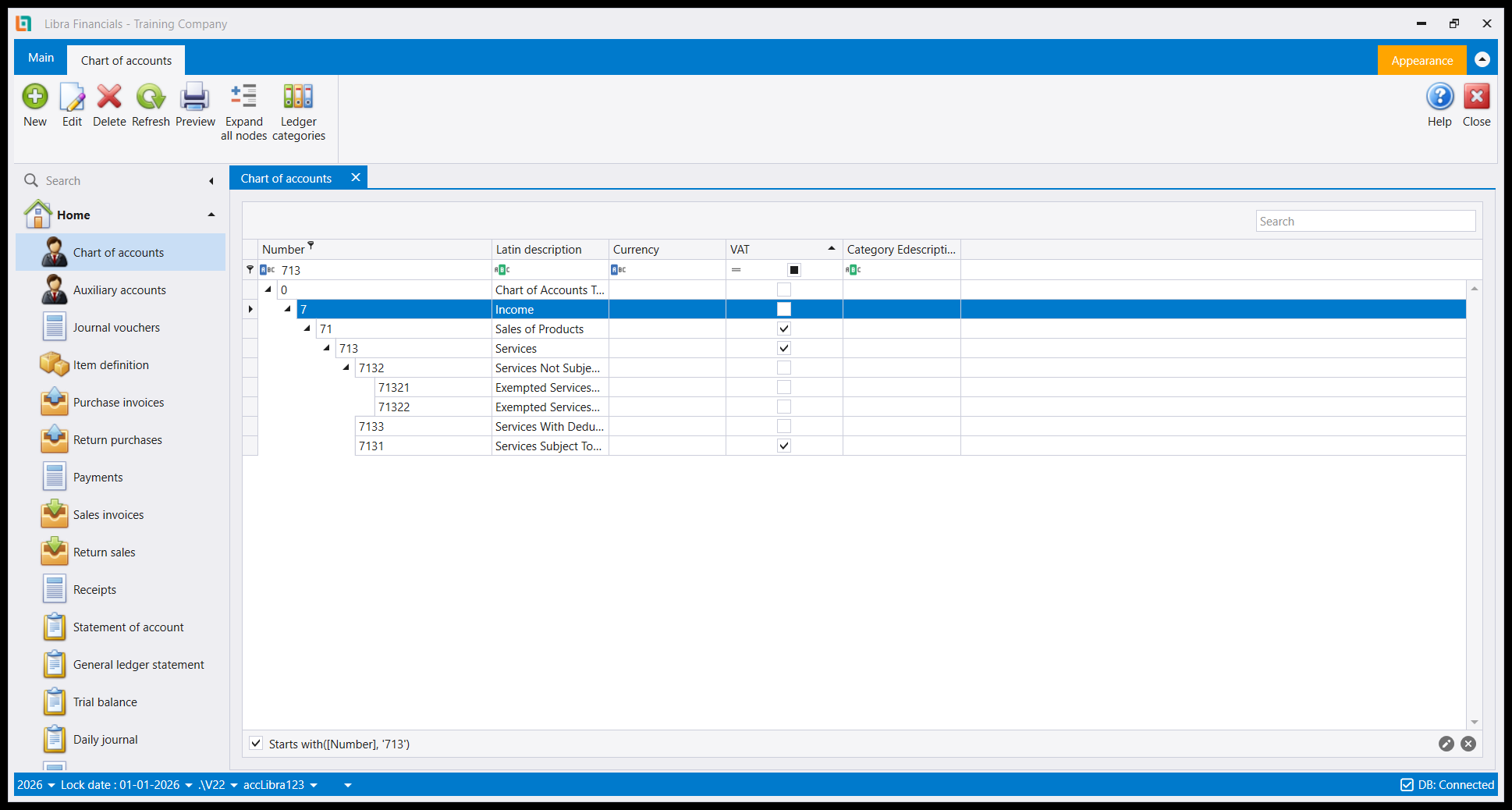Collapse tree node 71

(307, 329)
